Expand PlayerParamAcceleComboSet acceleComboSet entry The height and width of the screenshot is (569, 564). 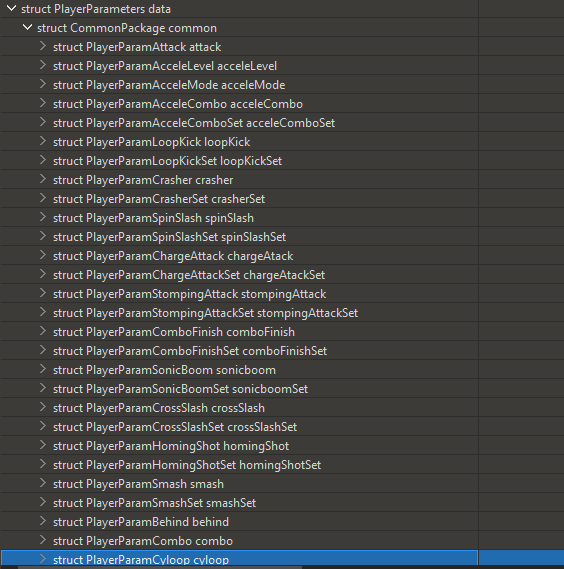tap(43, 122)
